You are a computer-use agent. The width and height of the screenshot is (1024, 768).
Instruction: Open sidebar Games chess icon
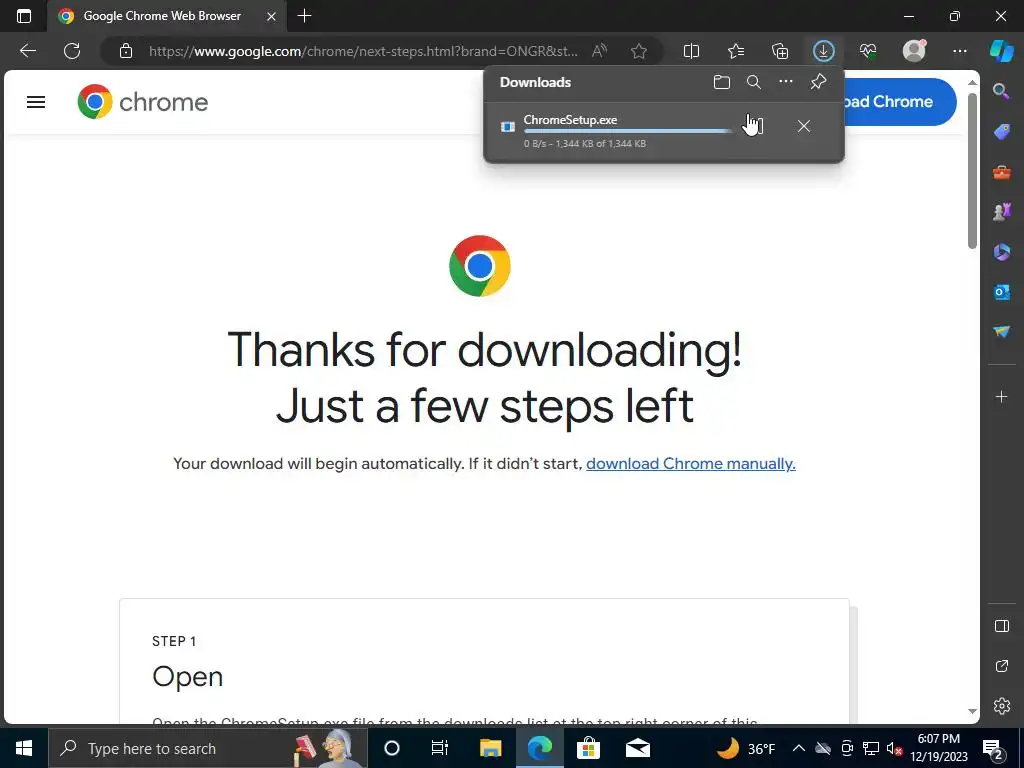coord(1001,212)
